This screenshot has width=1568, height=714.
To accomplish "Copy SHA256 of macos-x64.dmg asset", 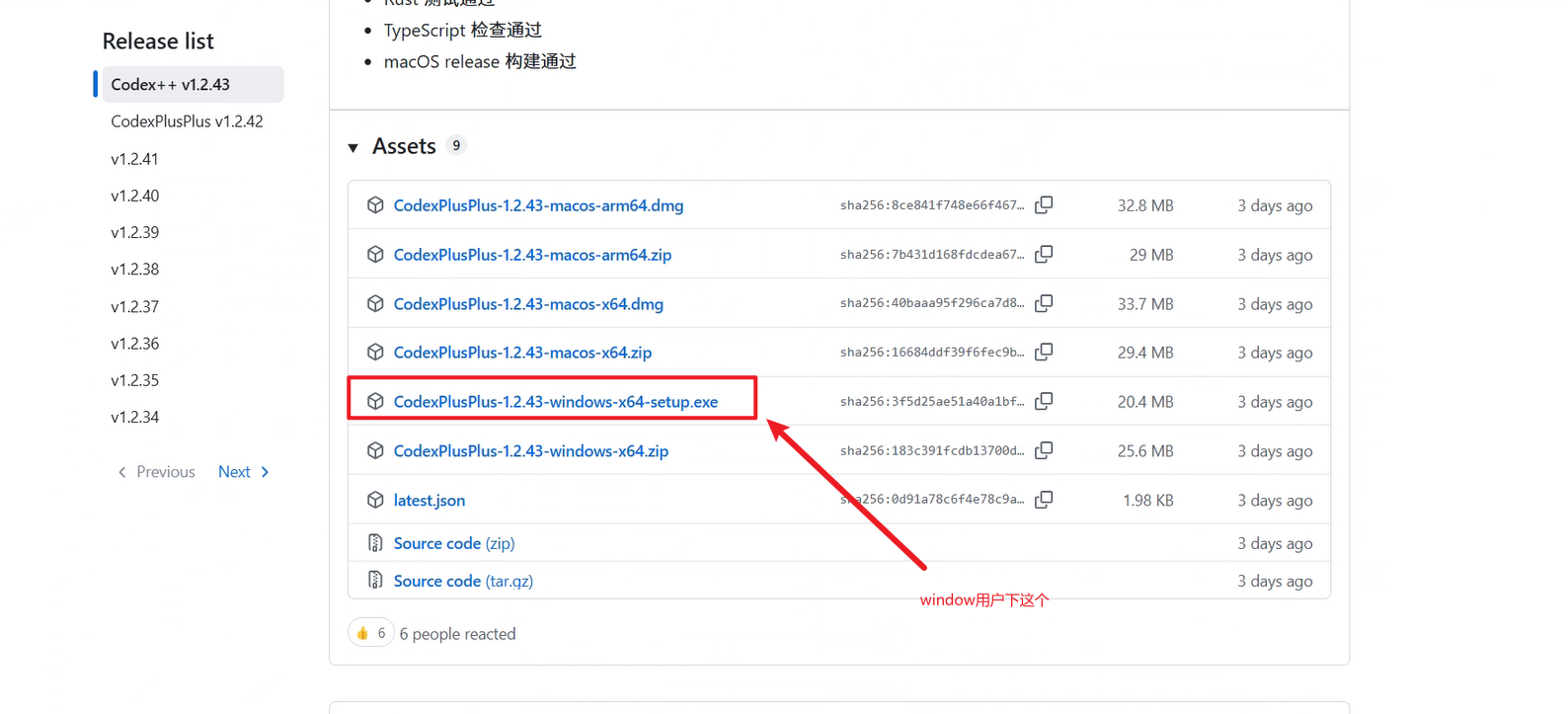I will (1044, 303).
